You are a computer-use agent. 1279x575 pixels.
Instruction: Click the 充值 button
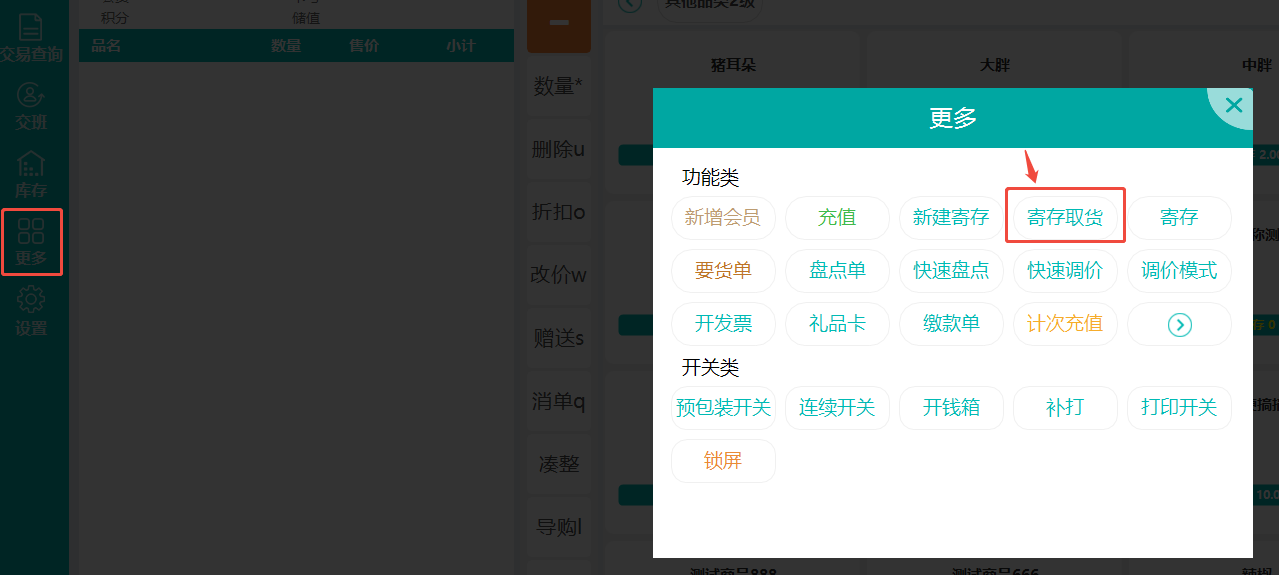coord(837,217)
